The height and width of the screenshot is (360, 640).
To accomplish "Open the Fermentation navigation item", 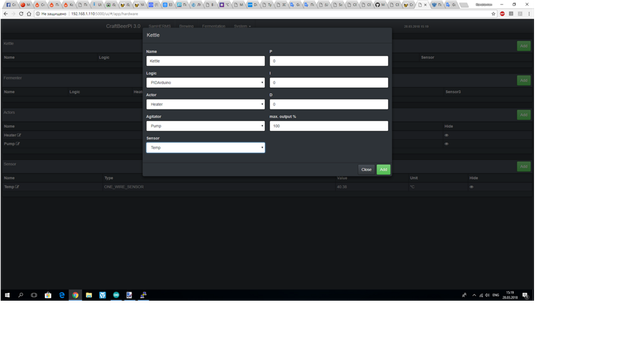I will pos(213,26).
